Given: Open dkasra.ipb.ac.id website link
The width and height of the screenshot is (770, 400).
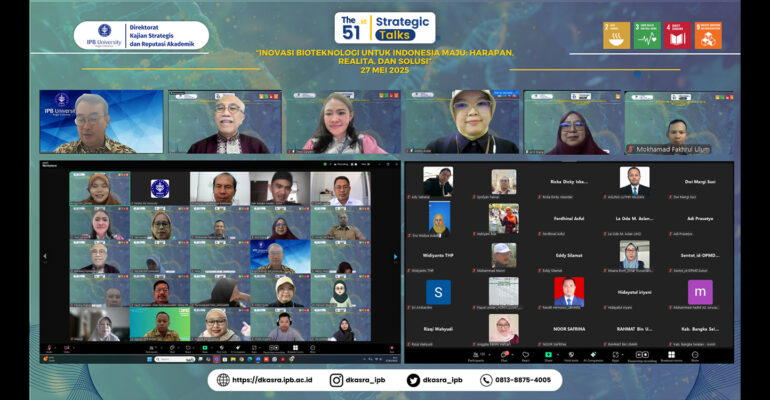Looking at the screenshot, I should click(265, 380).
